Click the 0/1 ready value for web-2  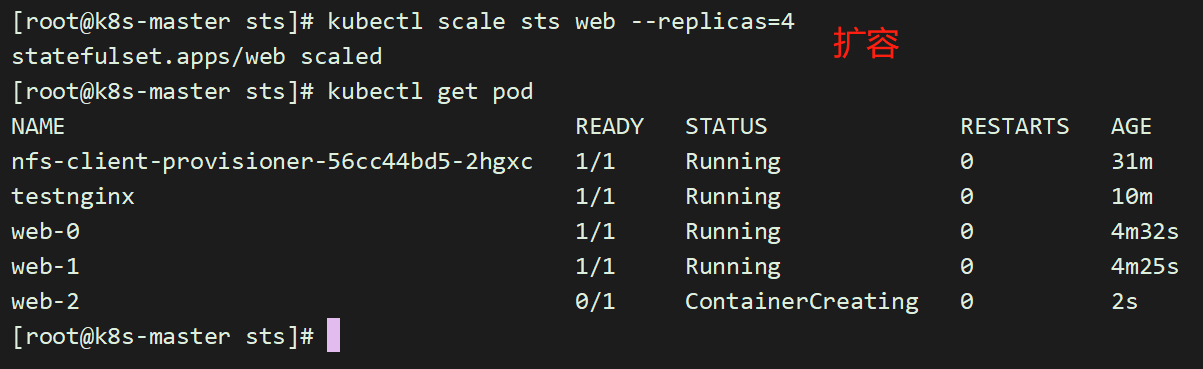(596, 301)
